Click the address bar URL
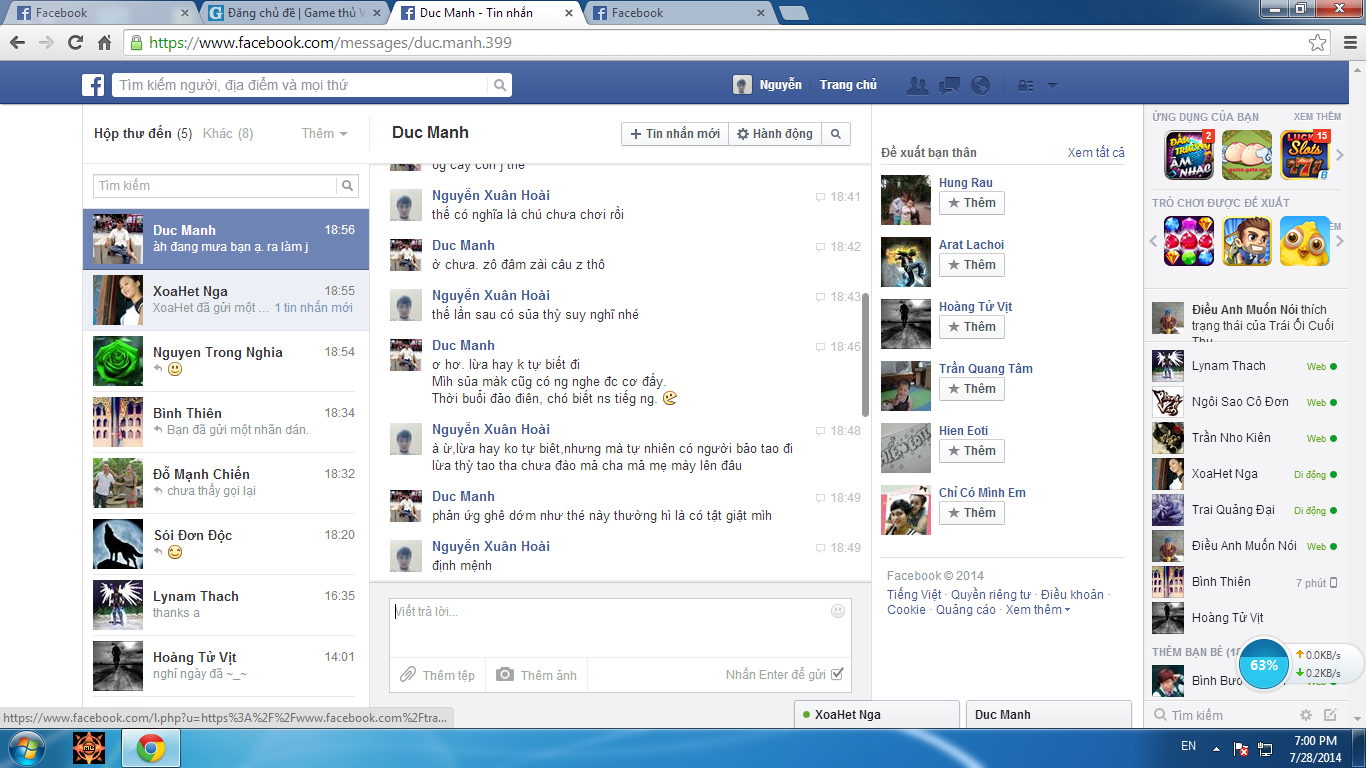This screenshot has height=768, width=1366. coord(331,43)
